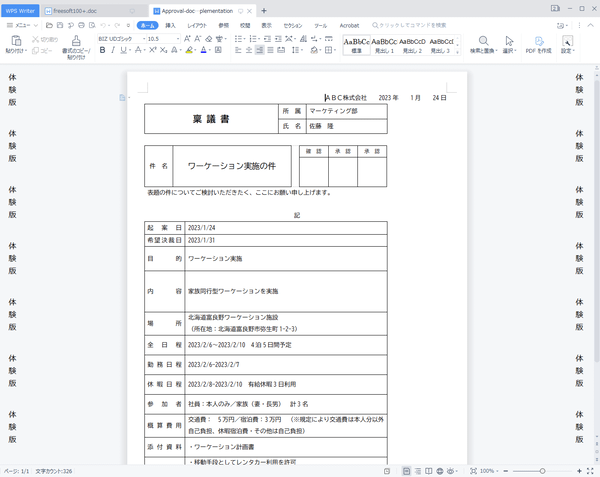Switch to the レイアウト ribbon tab
The image size is (600, 477).
click(x=197, y=26)
